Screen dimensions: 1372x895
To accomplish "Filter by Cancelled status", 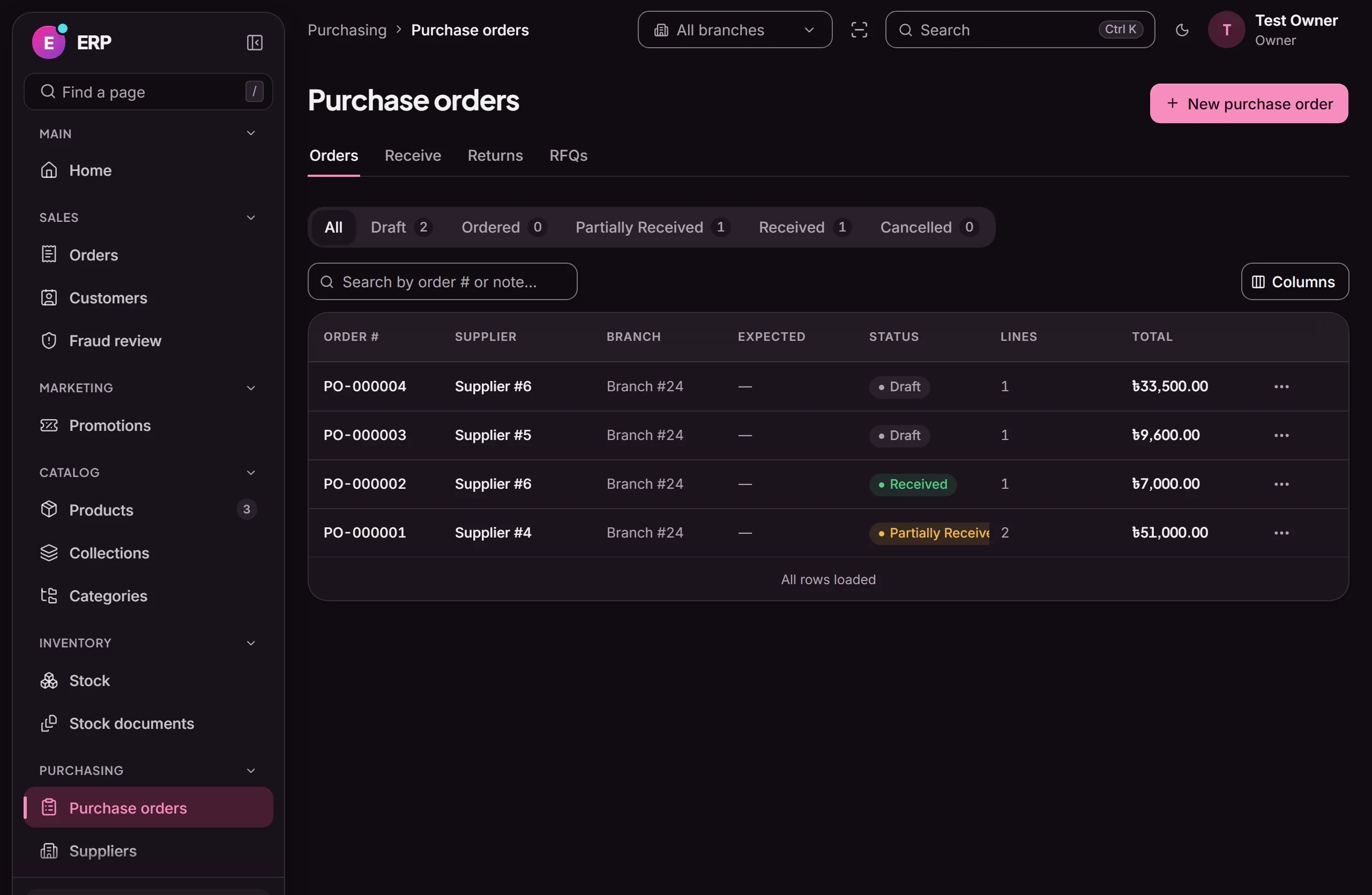I will 929,228.
